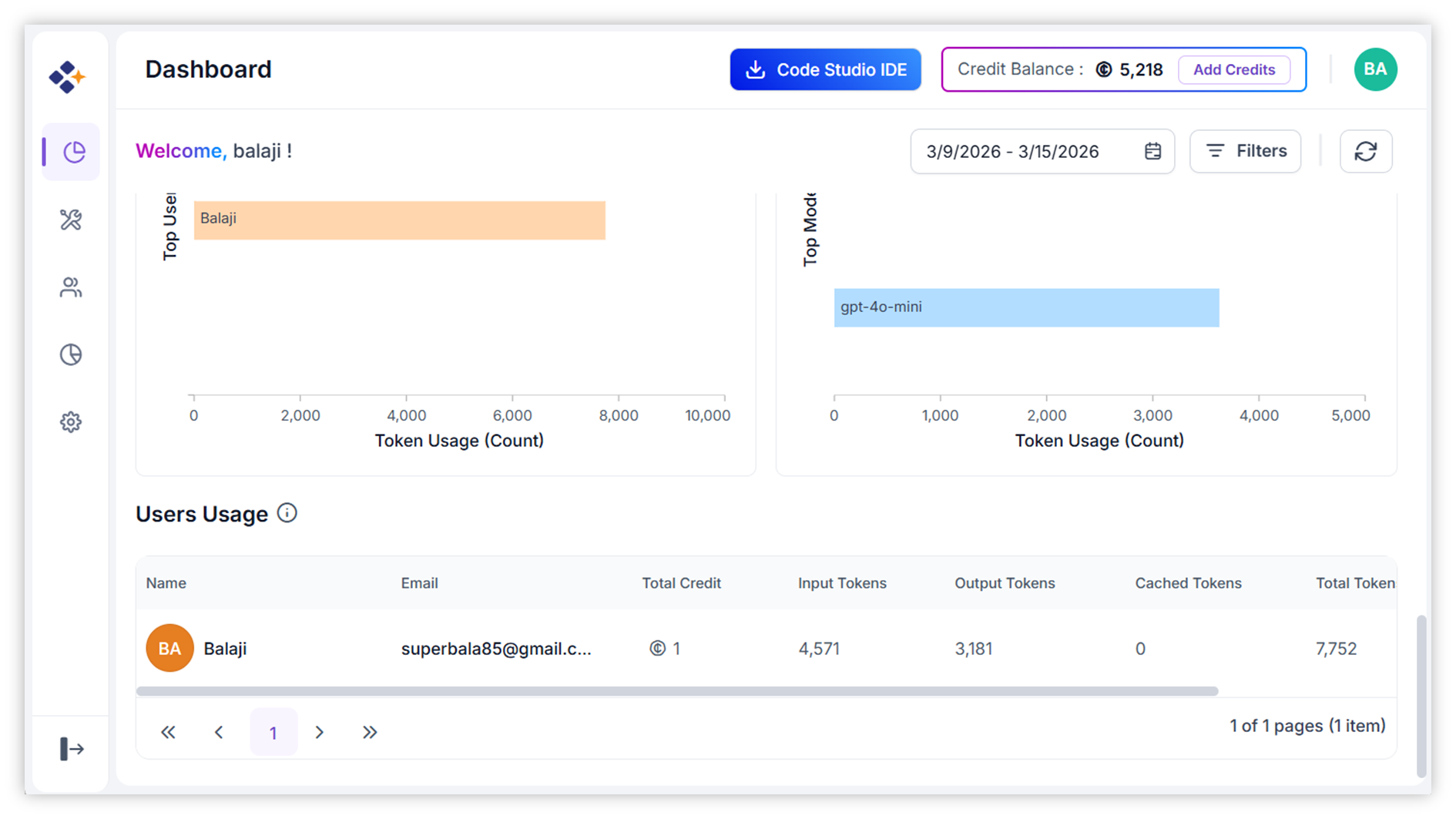Open the BA profile avatar menu
The height and width of the screenshot is (819, 1456).
(1375, 69)
